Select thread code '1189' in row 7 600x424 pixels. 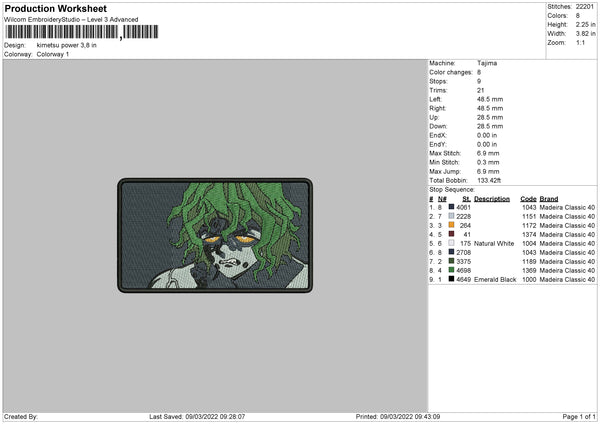pos(529,261)
